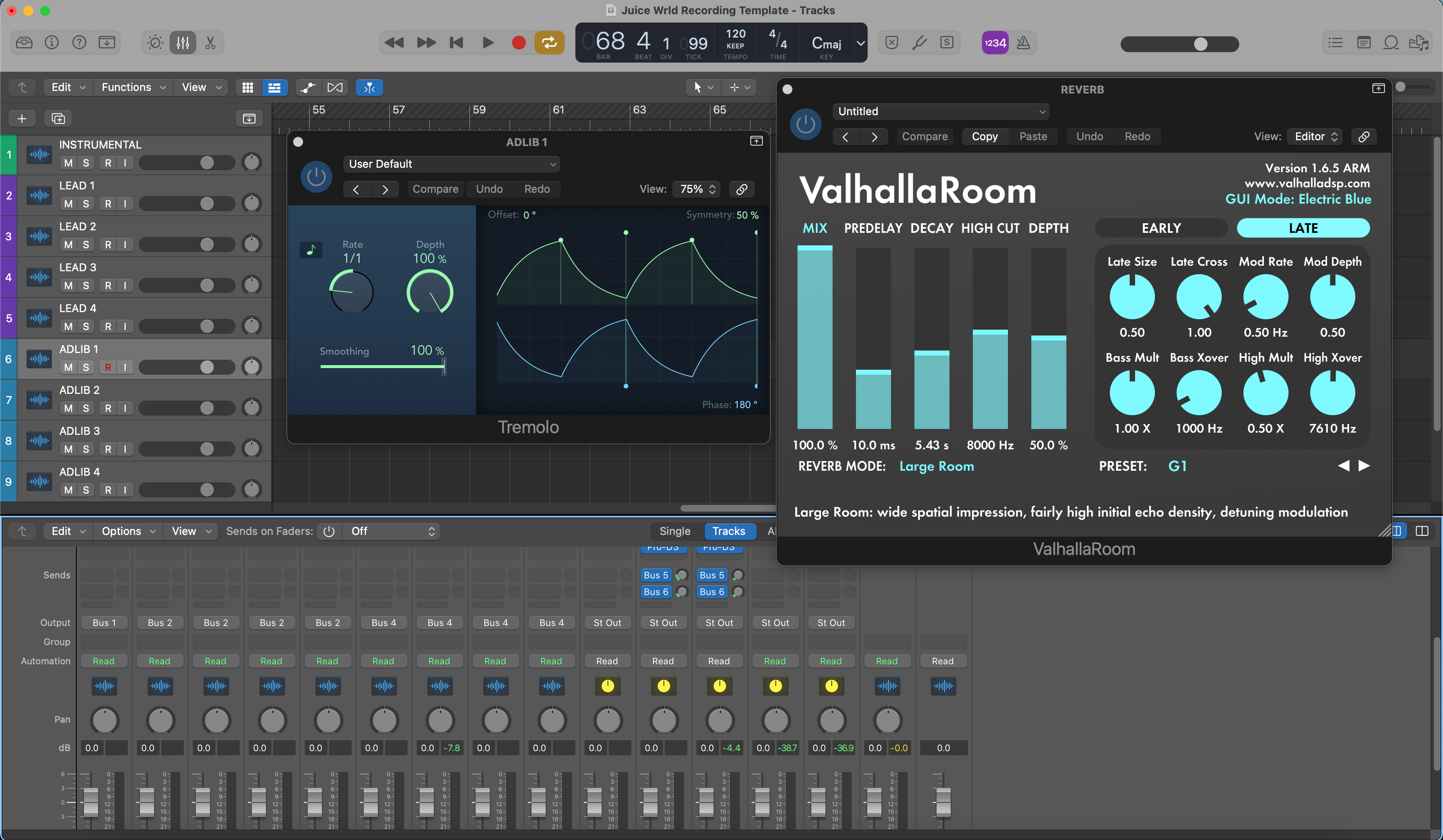Open the automation curve tool icon
The width and height of the screenshot is (1443, 840).
coord(308,88)
